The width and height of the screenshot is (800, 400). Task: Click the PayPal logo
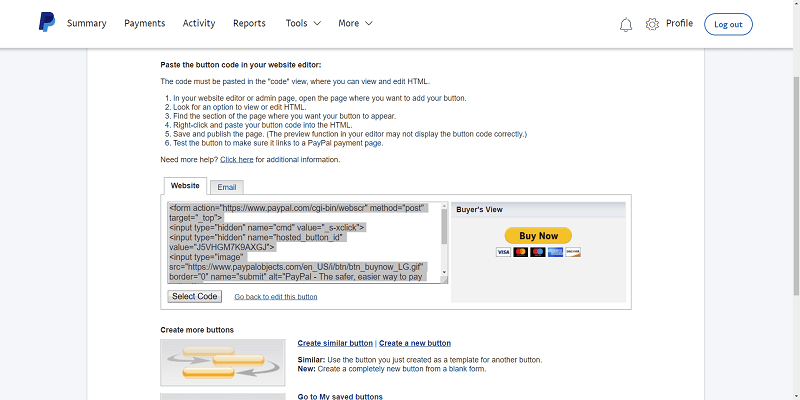(47, 23)
